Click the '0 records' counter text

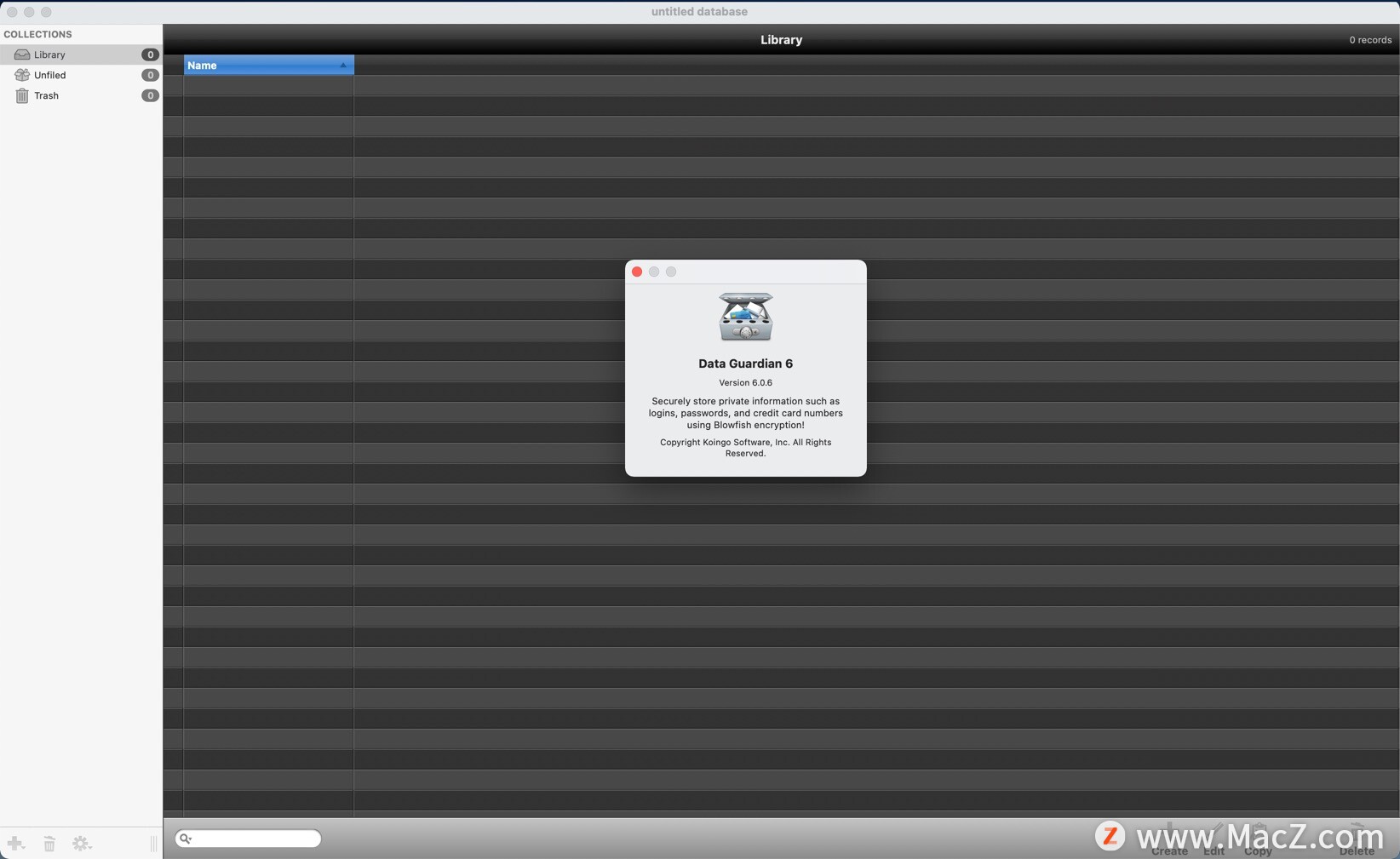(x=1370, y=40)
